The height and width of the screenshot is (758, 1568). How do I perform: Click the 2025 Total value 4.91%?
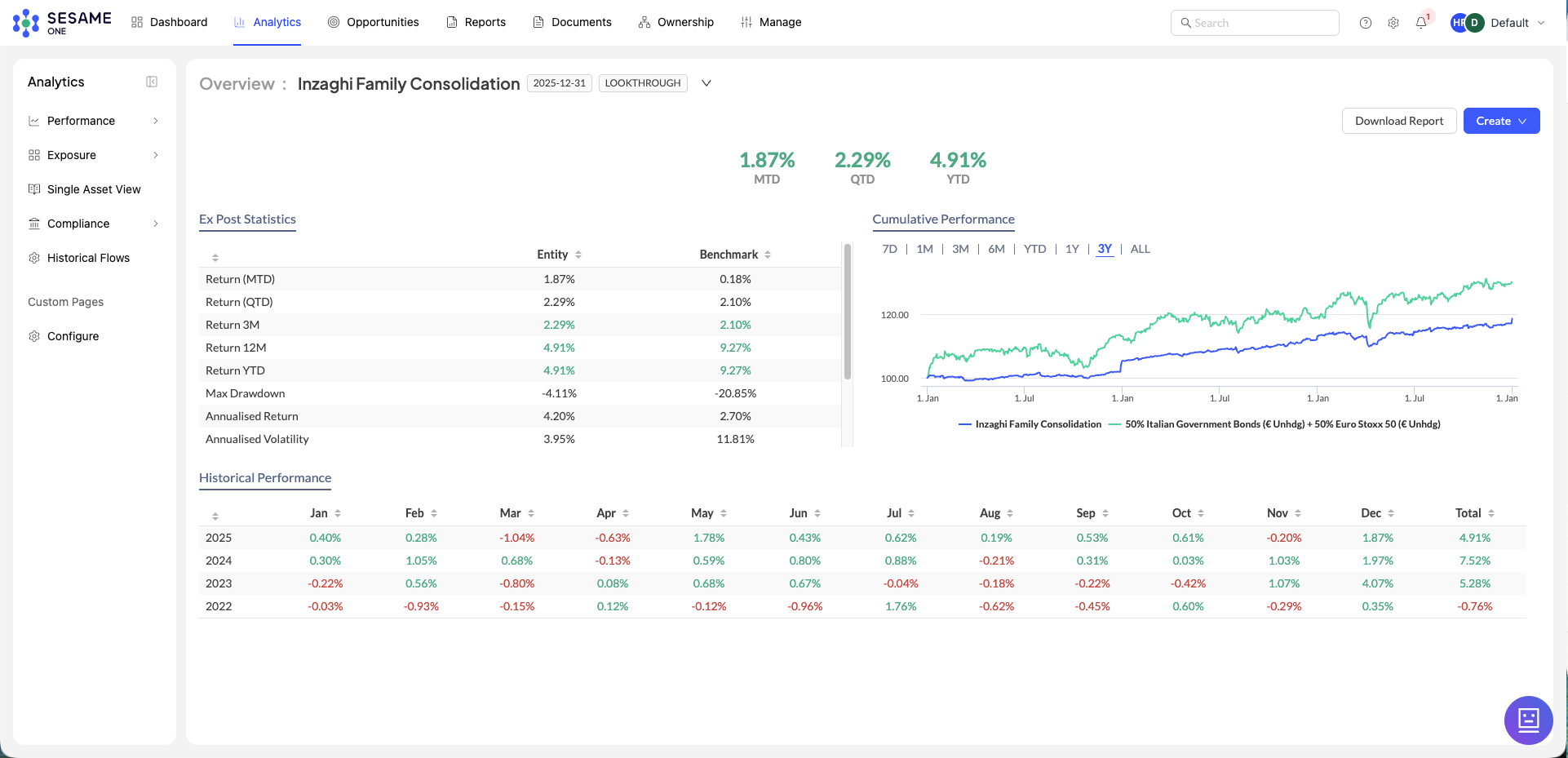1475,538
